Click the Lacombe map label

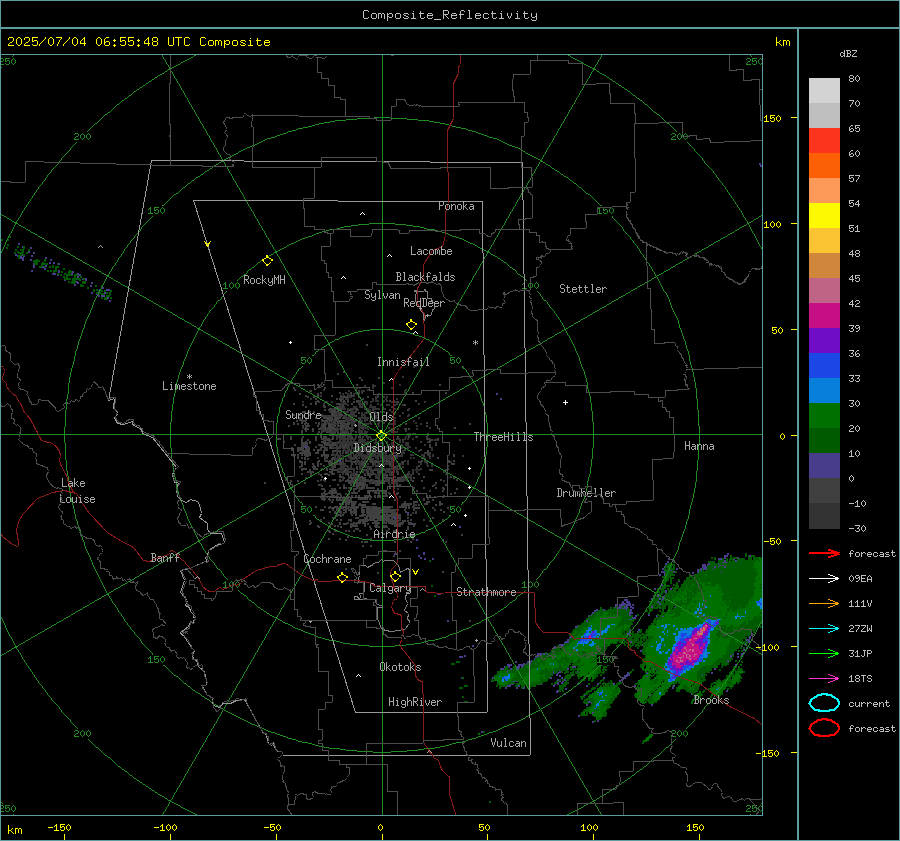point(431,251)
